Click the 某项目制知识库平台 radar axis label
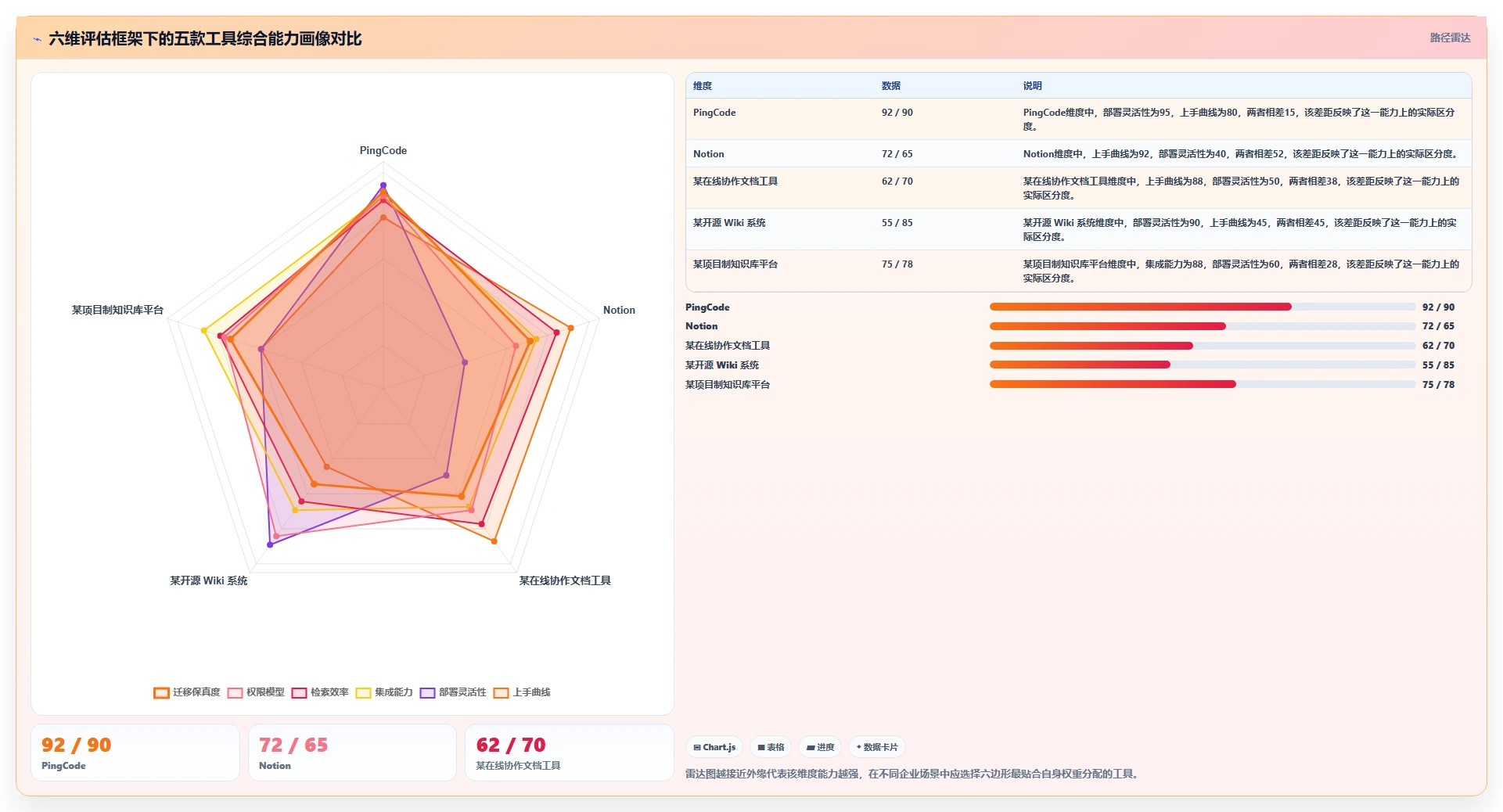Screen dimensions: 1503x812 tap(117, 310)
